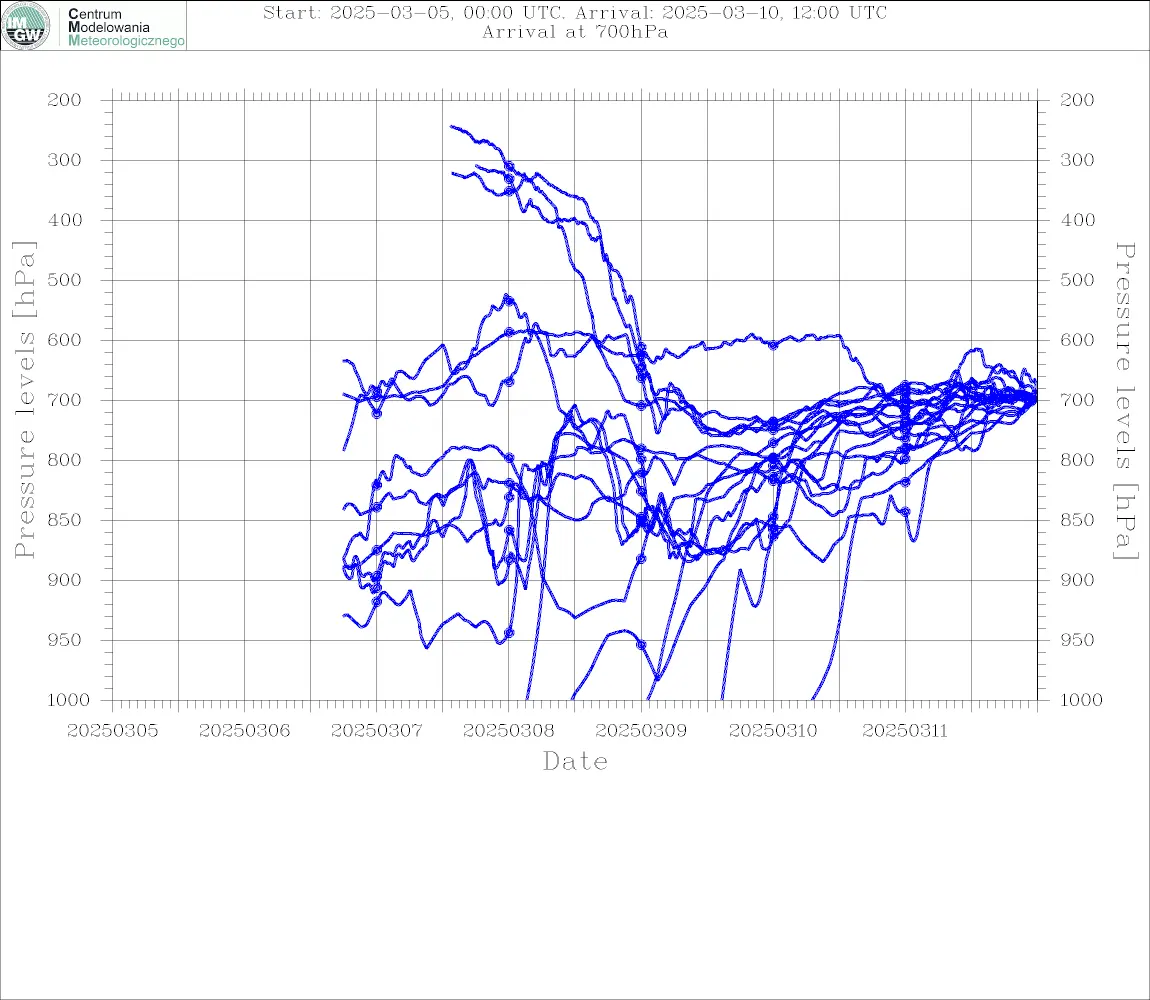
Task: Click date label 20250309
Action: pyautogui.click(x=641, y=731)
